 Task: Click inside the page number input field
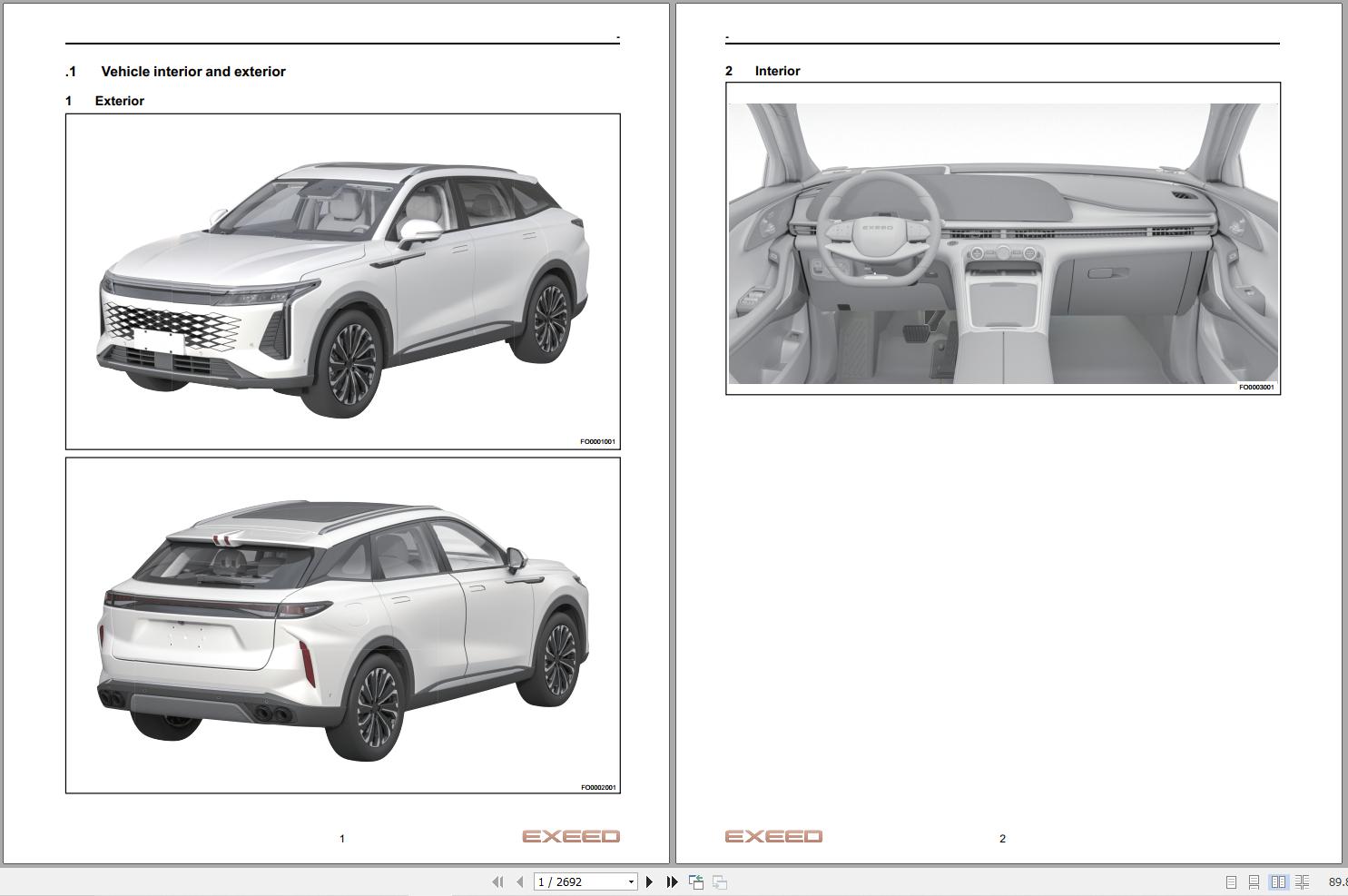(572, 881)
